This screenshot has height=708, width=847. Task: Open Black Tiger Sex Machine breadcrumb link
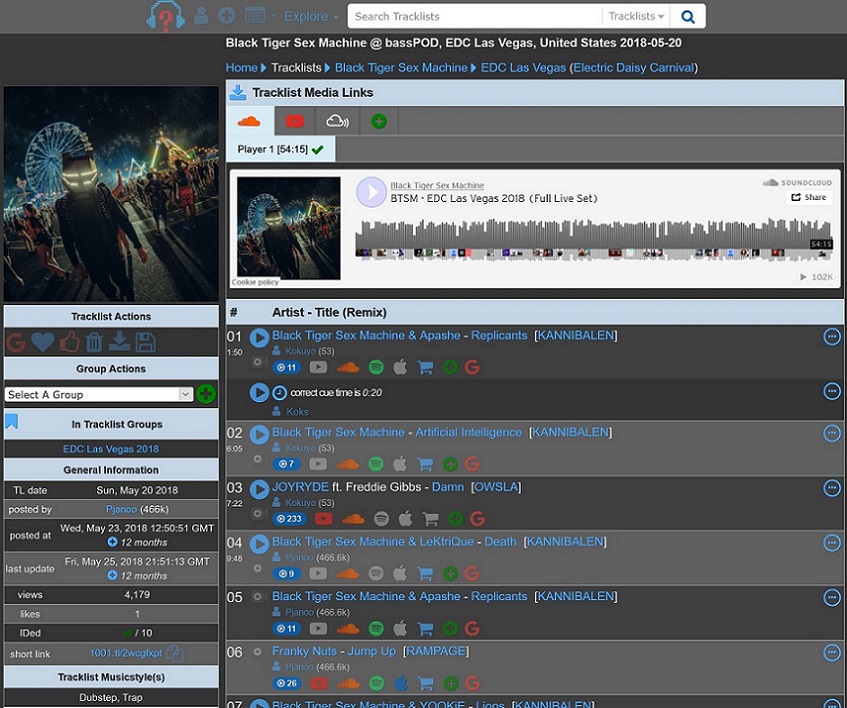401,68
